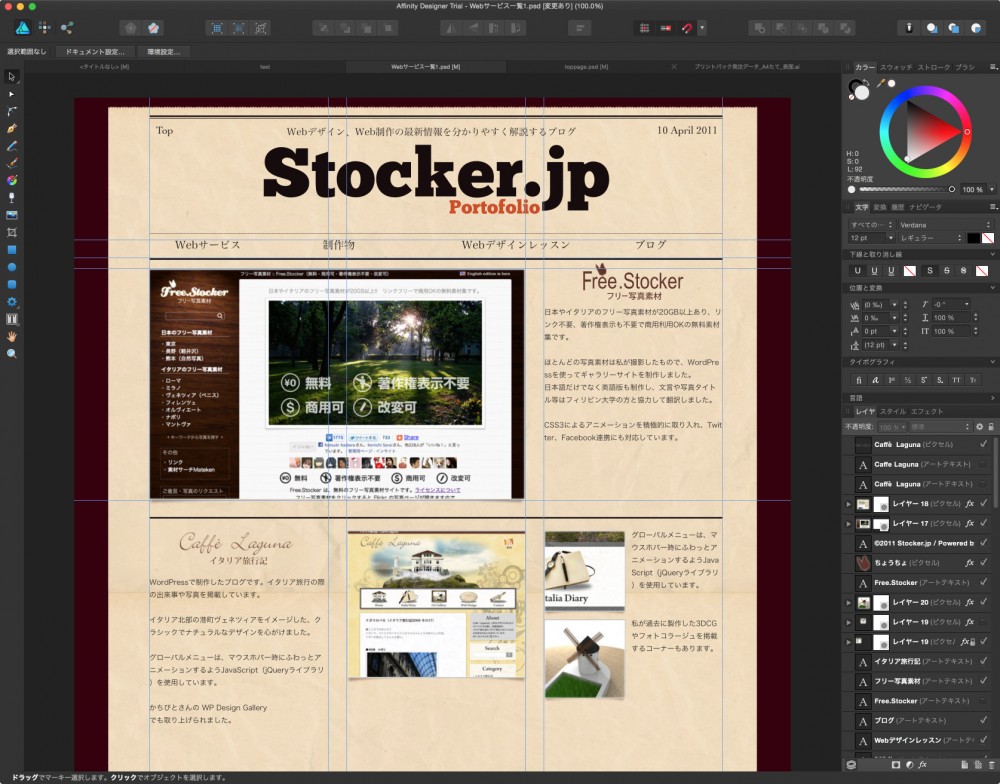Click the 不透明度 opacity slider in color panel
Image resolution: width=1000 pixels, height=784 pixels.
(x=903, y=189)
